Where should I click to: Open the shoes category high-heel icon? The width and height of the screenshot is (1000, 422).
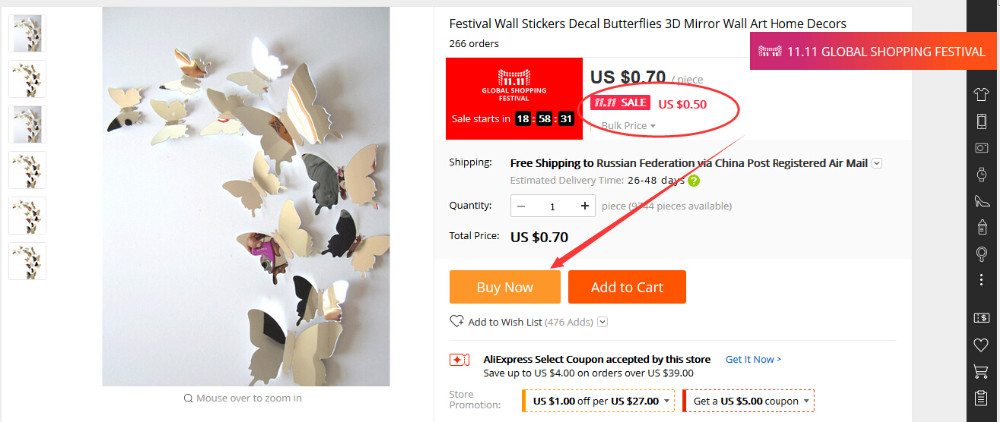[x=981, y=201]
